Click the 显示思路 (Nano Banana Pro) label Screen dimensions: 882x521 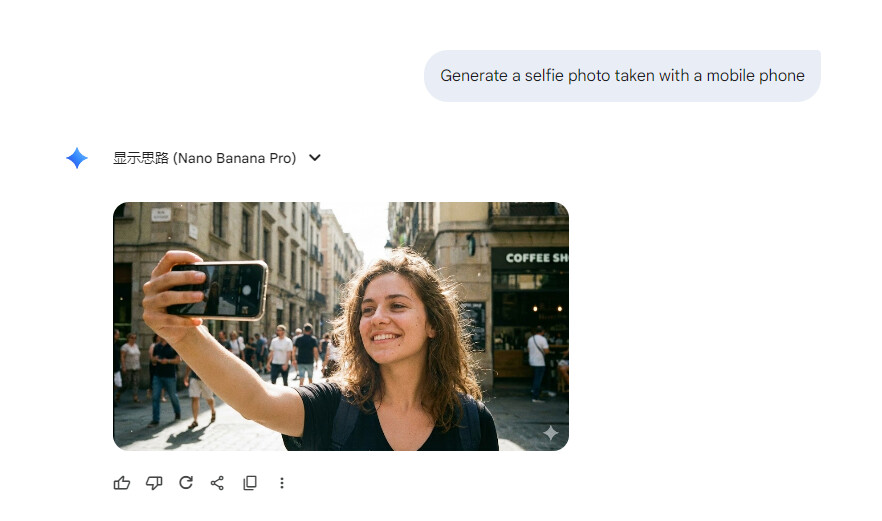point(204,158)
